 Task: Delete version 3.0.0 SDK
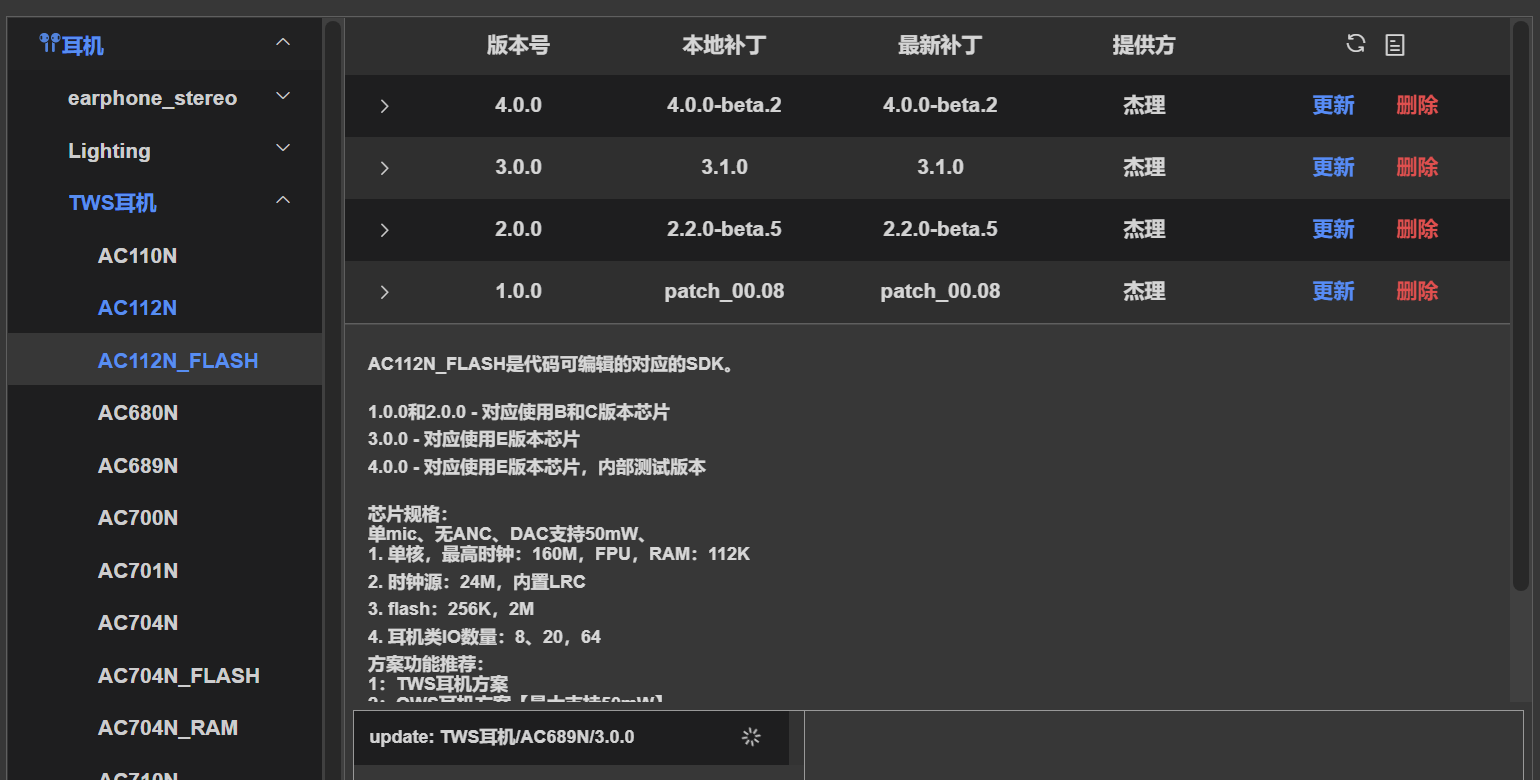coord(1417,167)
